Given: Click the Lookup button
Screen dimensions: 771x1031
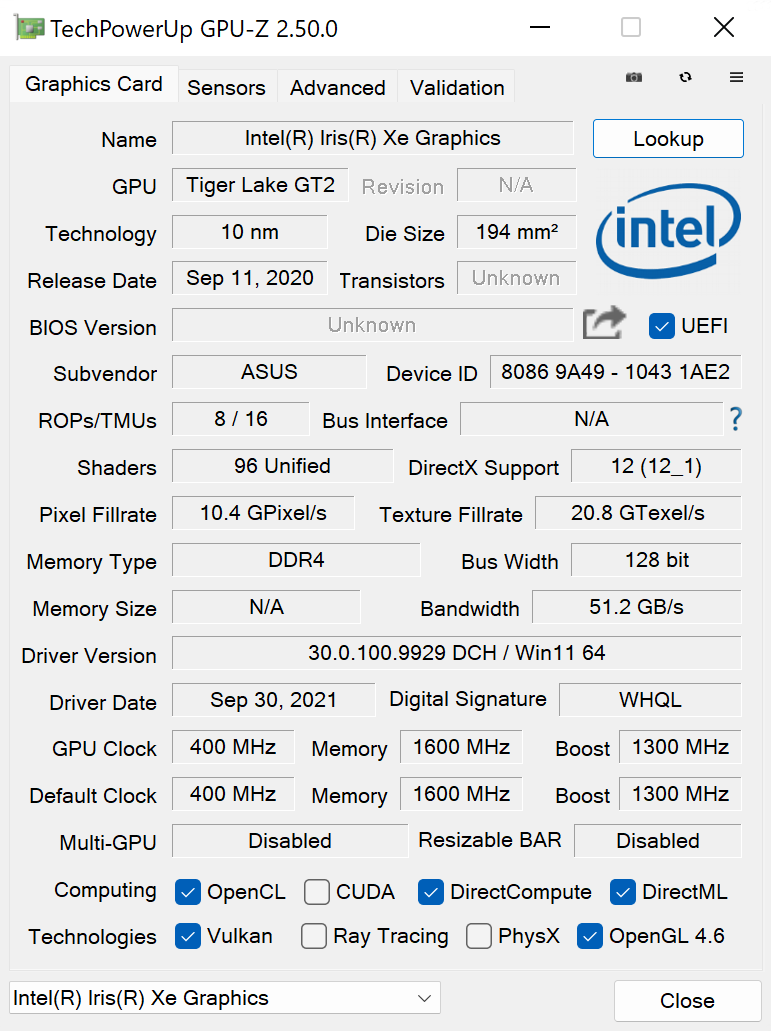Looking at the screenshot, I should pyautogui.click(x=667, y=138).
